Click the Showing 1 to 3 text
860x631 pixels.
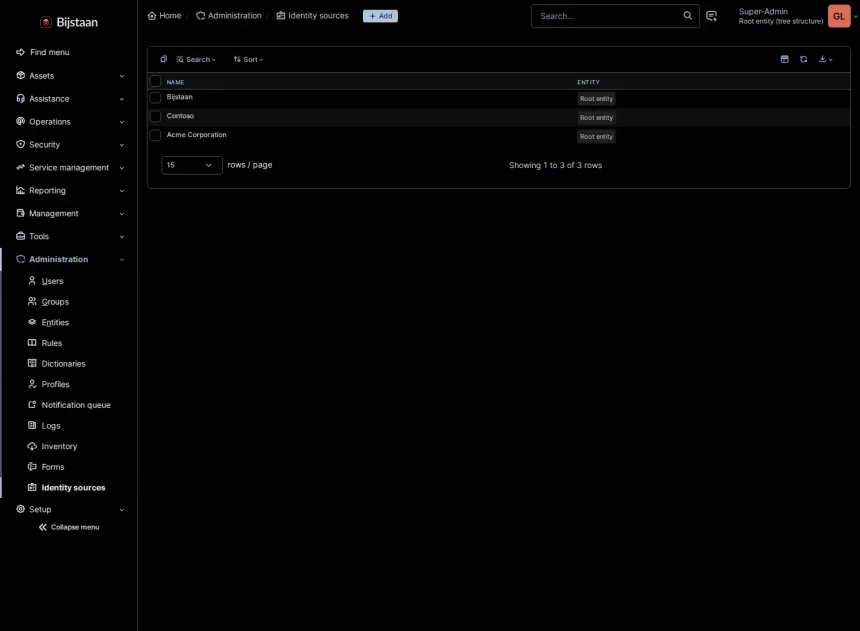pyautogui.click(x=555, y=165)
